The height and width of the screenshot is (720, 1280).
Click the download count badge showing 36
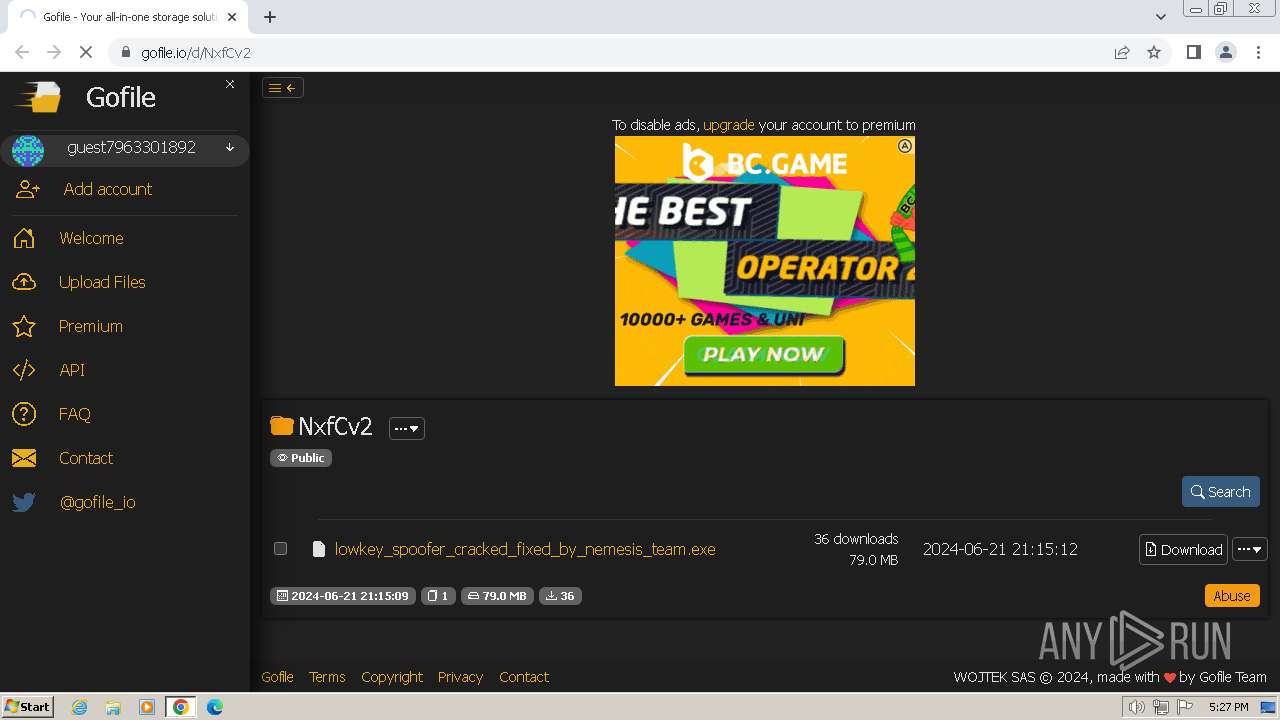(x=560, y=596)
